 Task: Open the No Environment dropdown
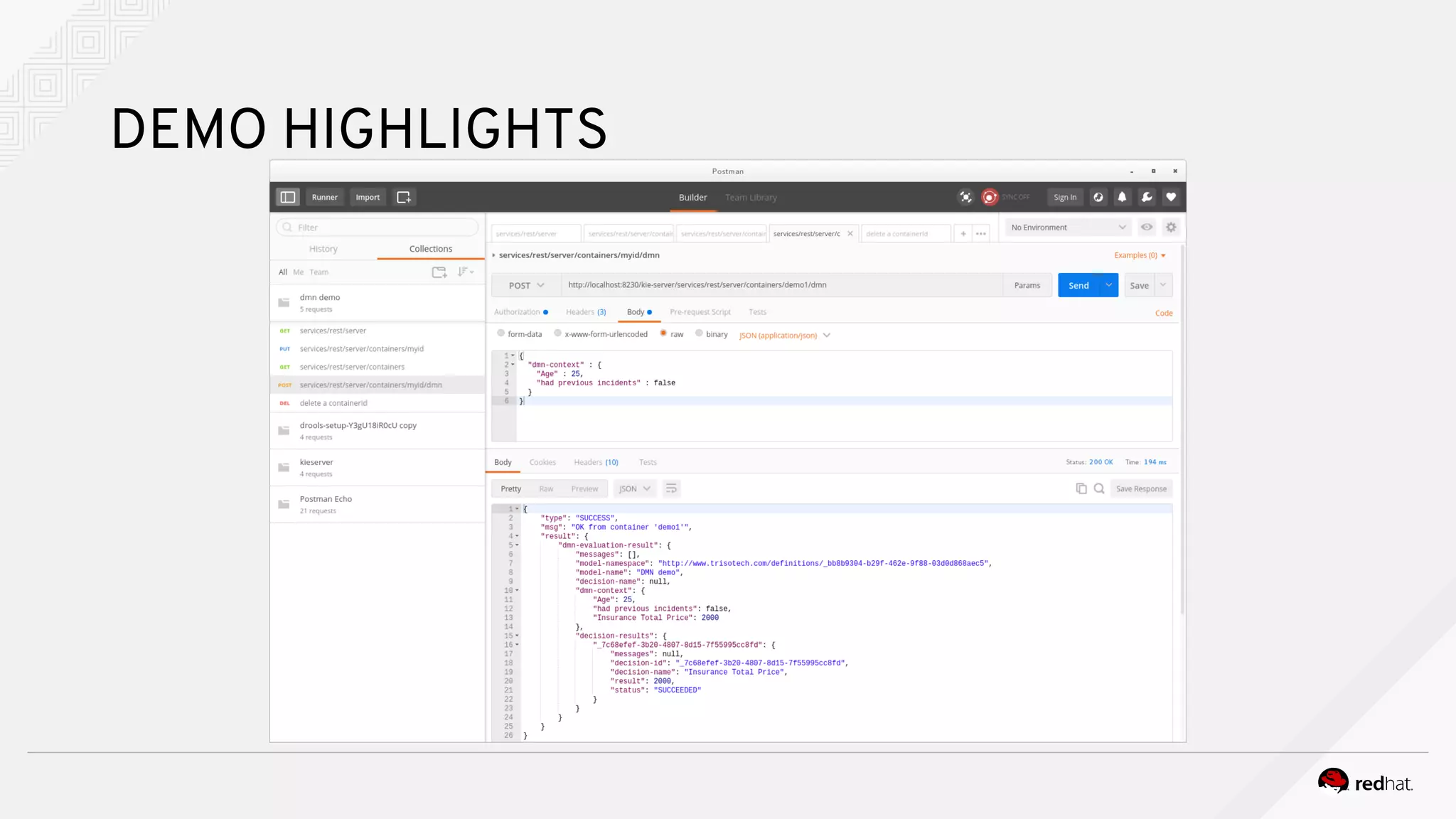pyautogui.click(x=1069, y=227)
